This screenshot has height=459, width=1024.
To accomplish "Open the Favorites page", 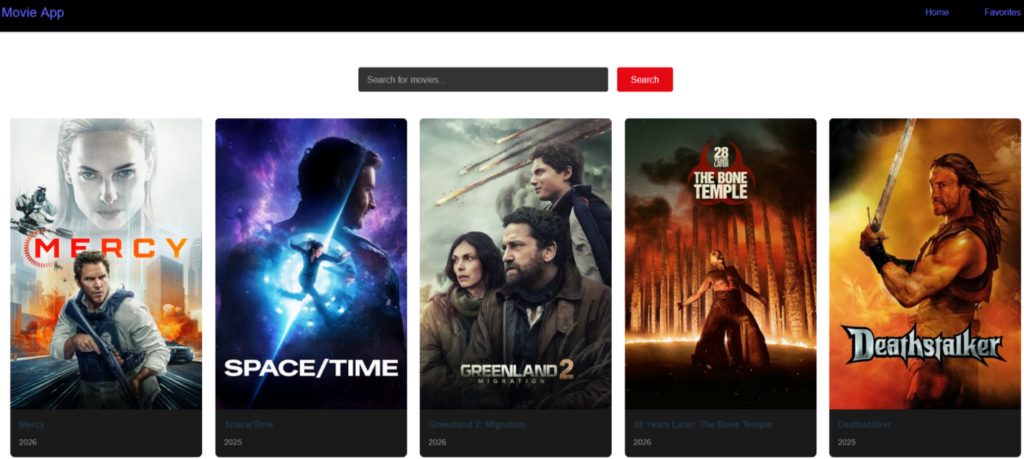I will pyautogui.click(x=1001, y=13).
